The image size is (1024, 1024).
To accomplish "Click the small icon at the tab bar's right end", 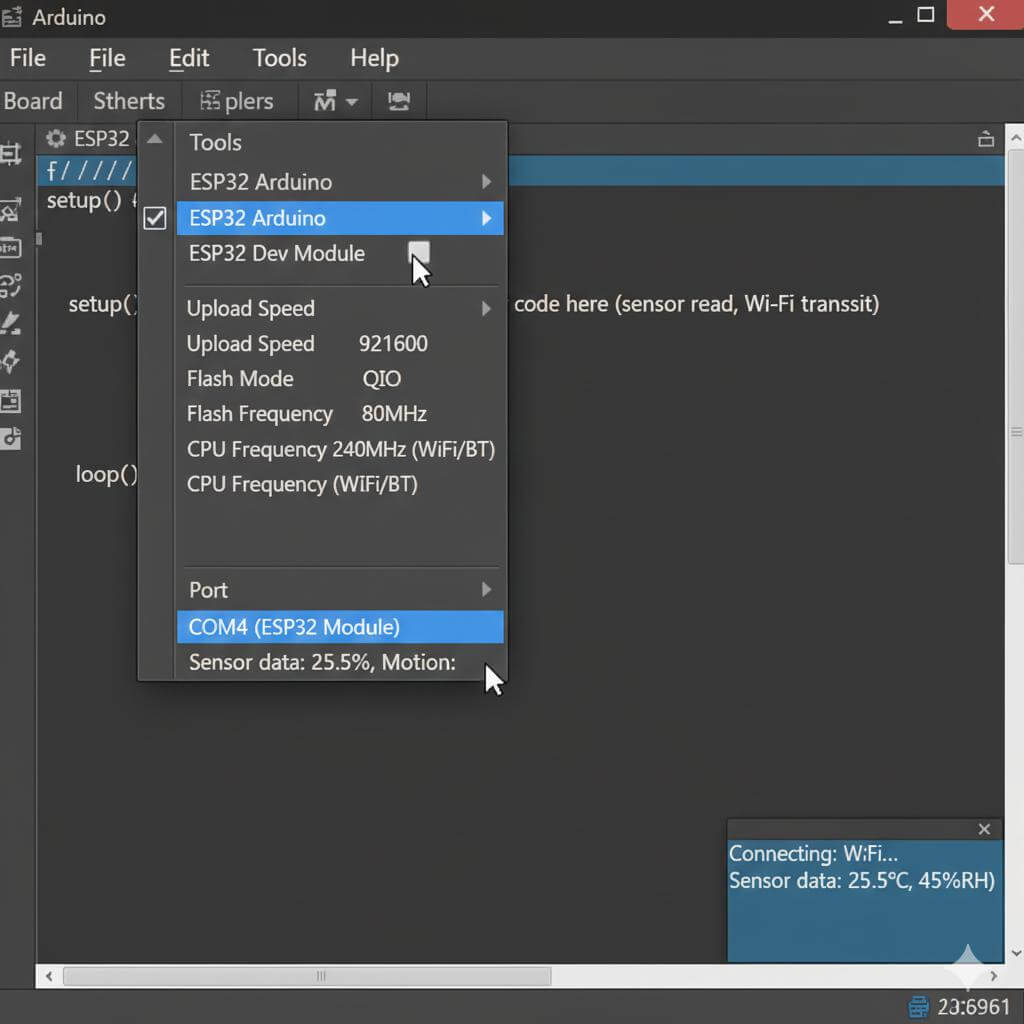I will point(985,139).
